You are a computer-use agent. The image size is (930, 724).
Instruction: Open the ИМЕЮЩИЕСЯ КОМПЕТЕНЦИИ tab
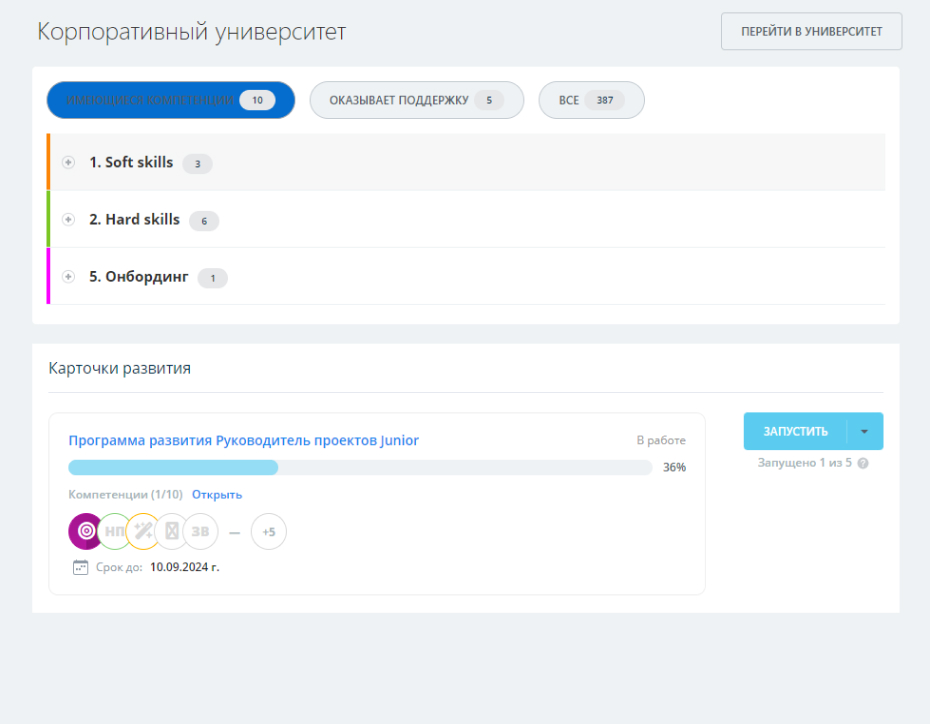171,100
